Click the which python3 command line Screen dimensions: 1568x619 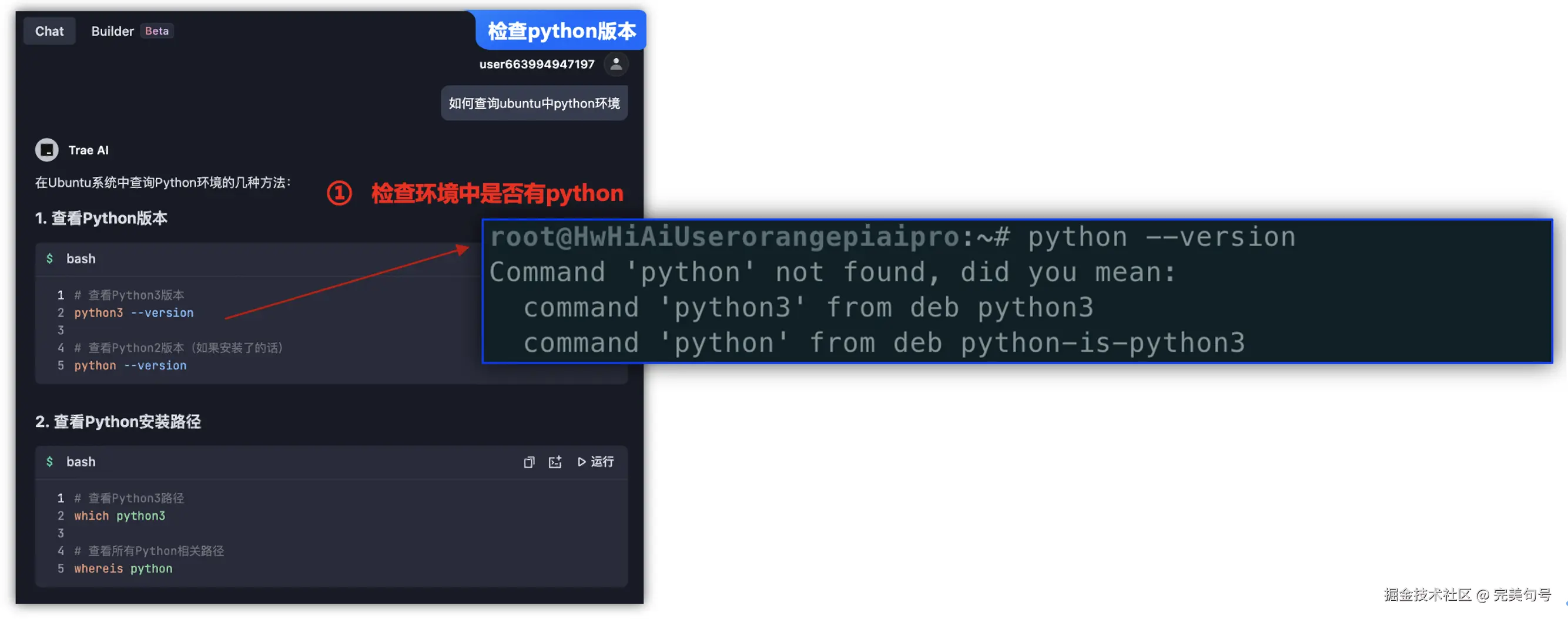pos(119,516)
